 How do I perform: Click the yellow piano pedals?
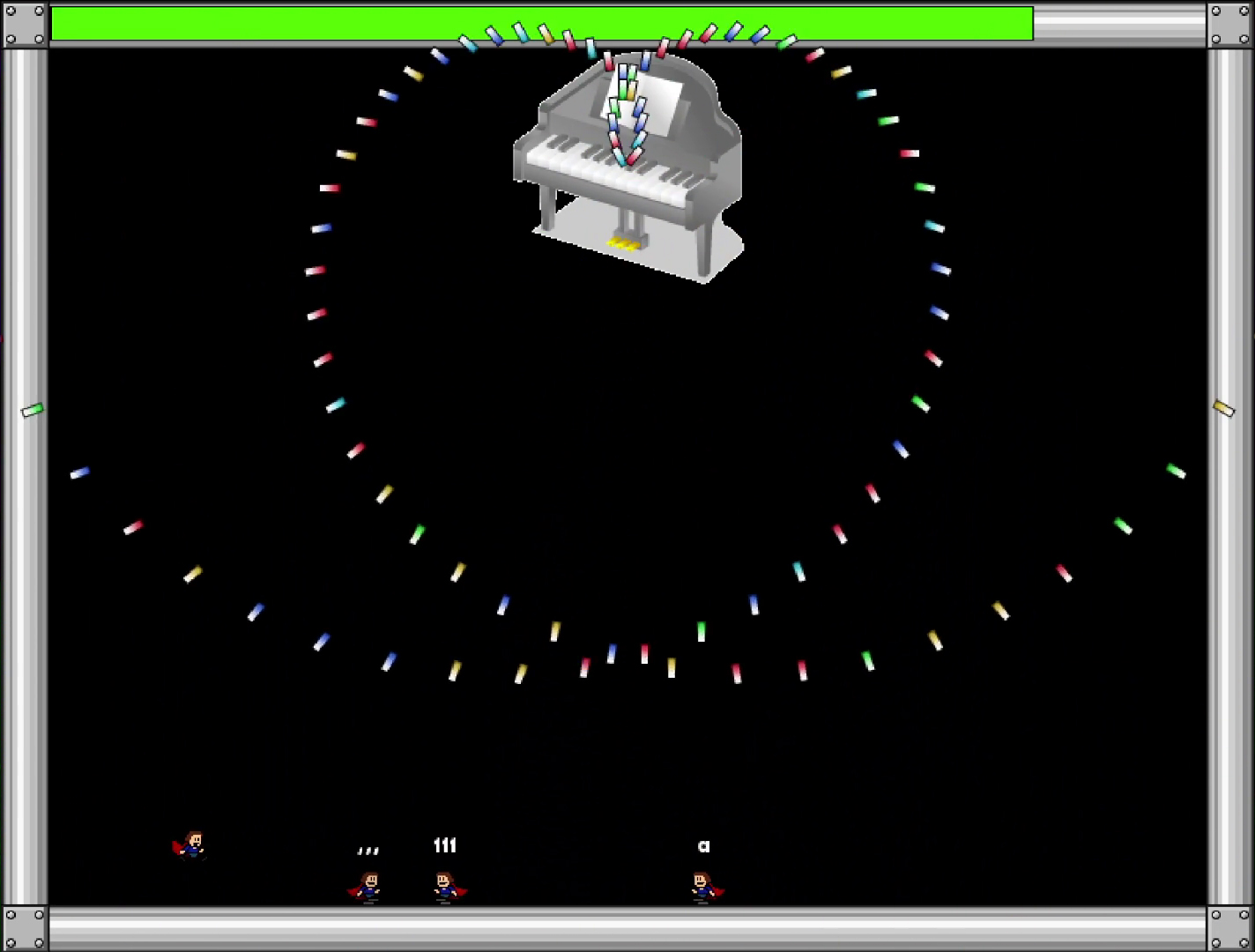[624, 242]
